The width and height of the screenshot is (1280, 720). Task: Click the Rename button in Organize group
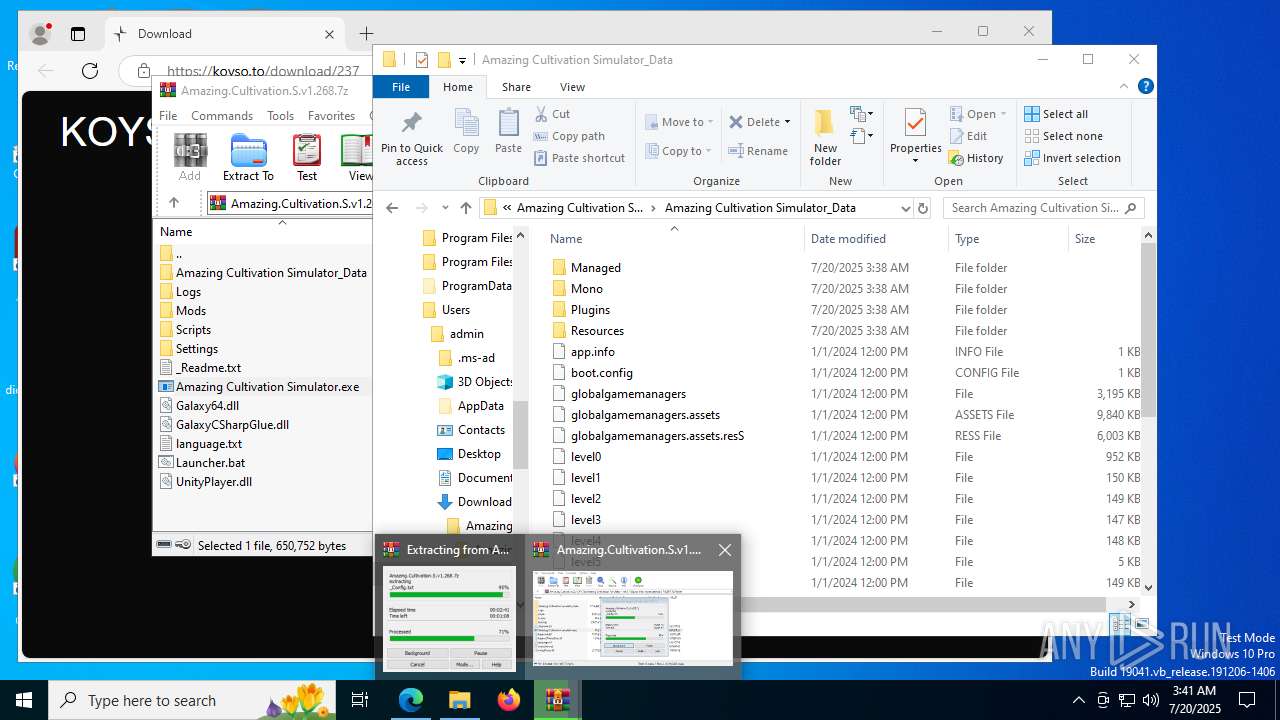(758, 151)
